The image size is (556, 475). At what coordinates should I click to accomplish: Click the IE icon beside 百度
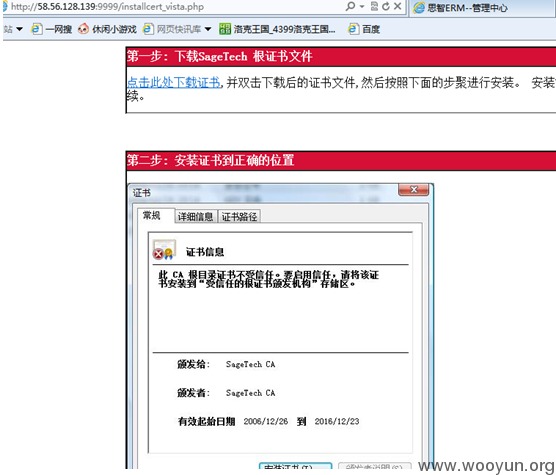[353, 29]
